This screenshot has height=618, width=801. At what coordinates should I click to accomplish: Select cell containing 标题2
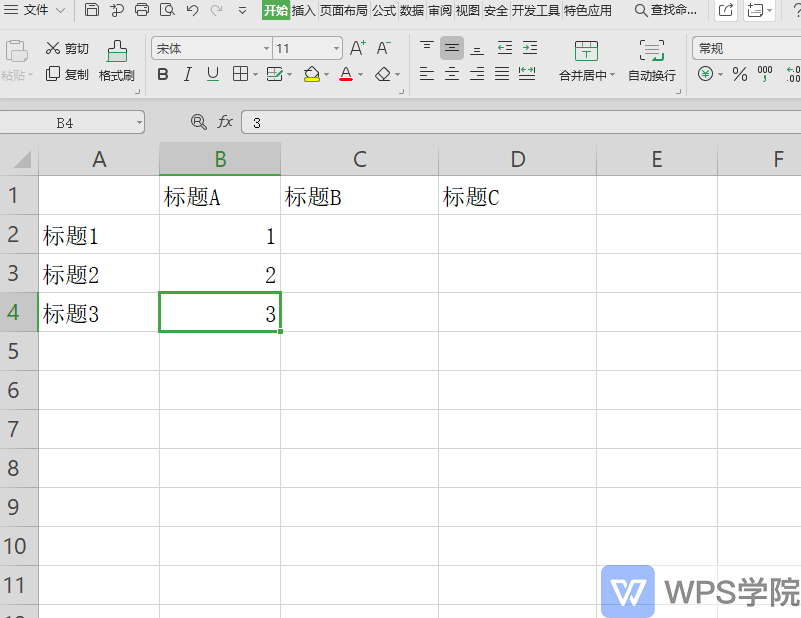click(99, 274)
